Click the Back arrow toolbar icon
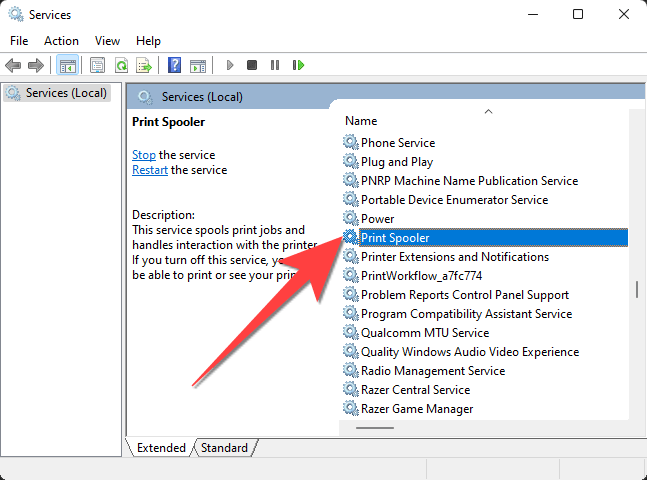Image resolution: width=647 pixels, height=480 pixels. click(x=13, y=65)
